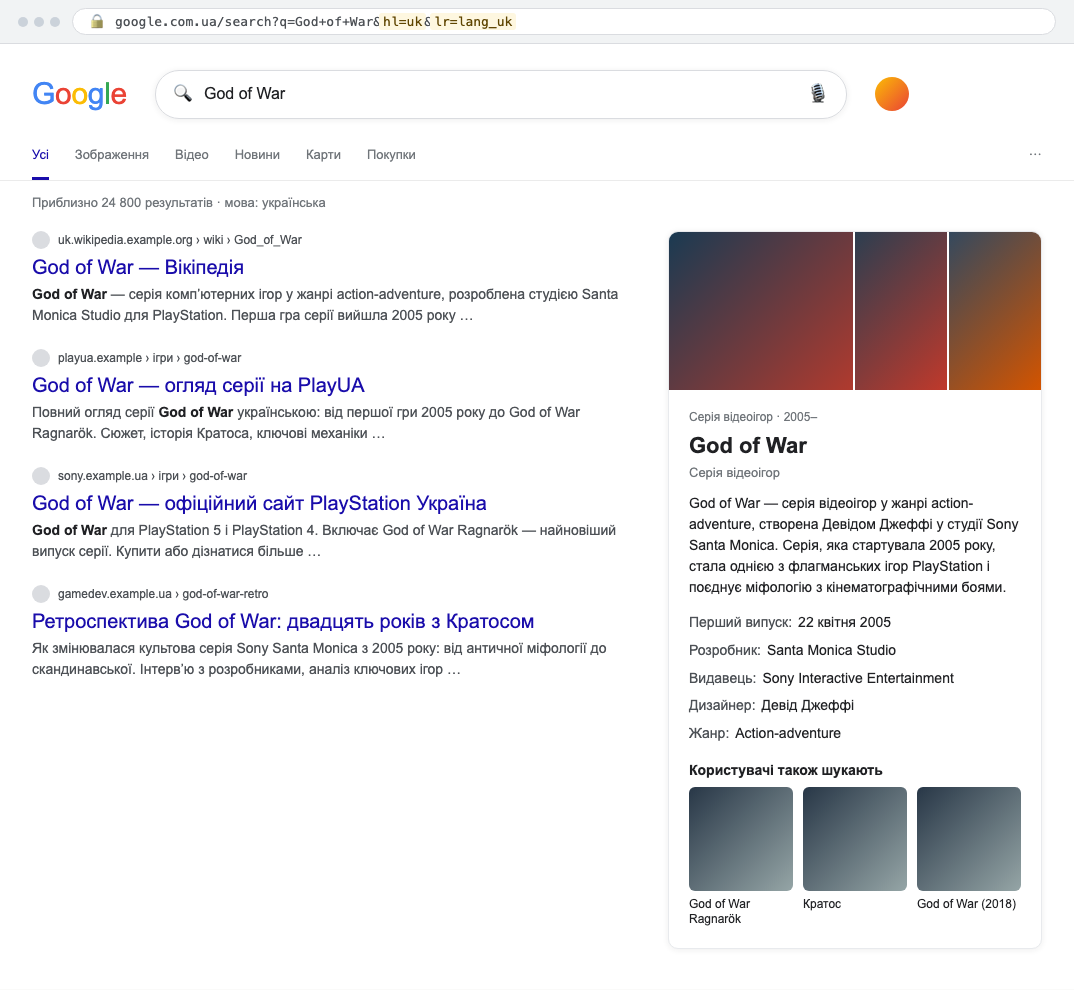
Task: Click the favicon next to uk.wikipedia.example.org
Action: click(41, 240)
